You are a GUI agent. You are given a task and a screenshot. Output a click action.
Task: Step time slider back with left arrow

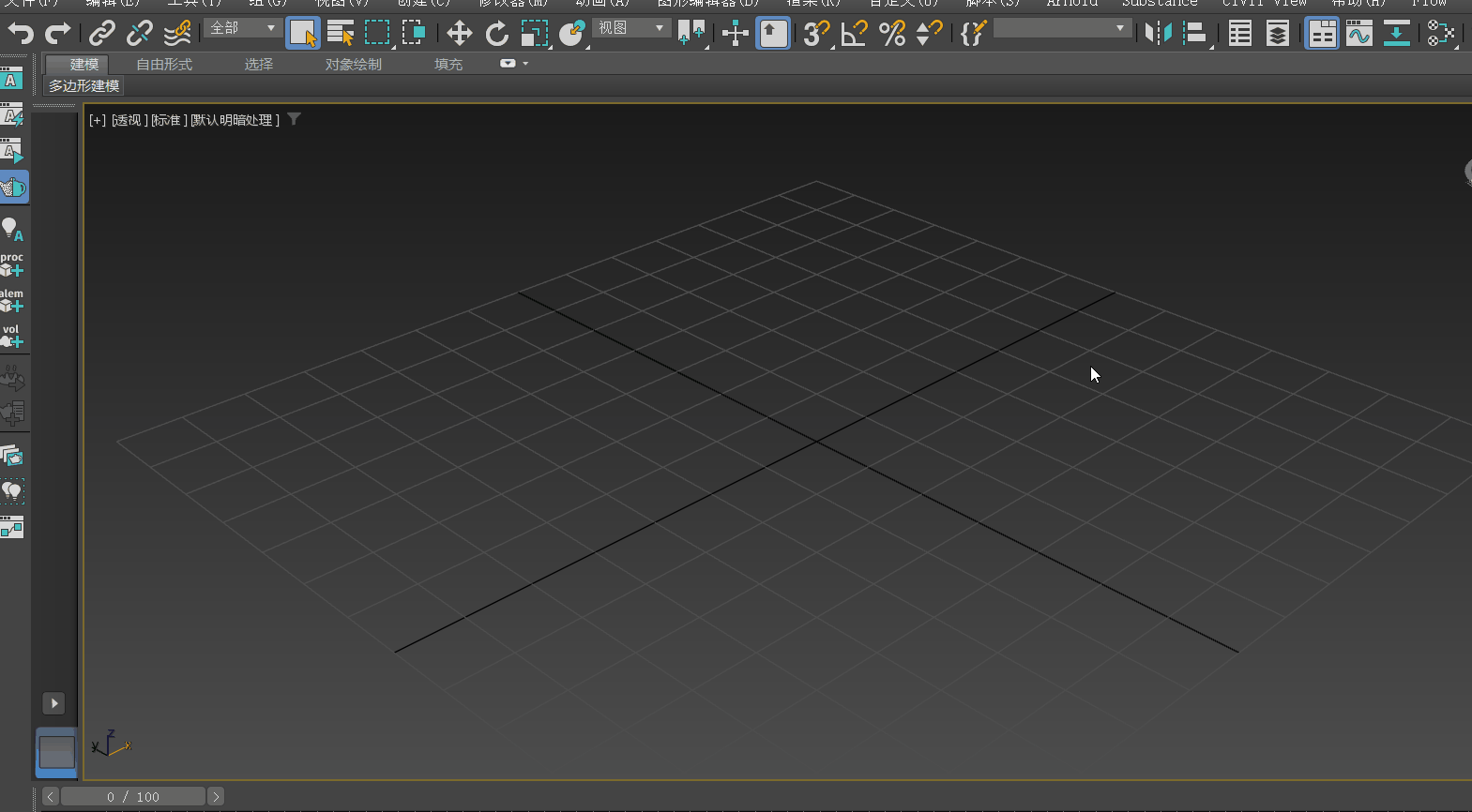pos(51,796)
